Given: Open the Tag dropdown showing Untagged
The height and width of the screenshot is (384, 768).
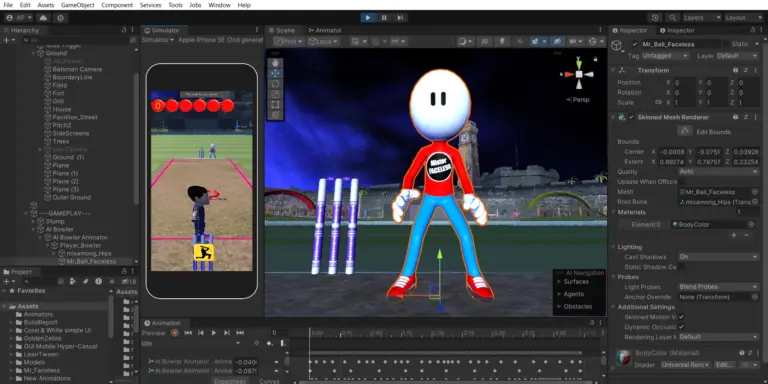Looking at the screenshot, I should 665,56.
